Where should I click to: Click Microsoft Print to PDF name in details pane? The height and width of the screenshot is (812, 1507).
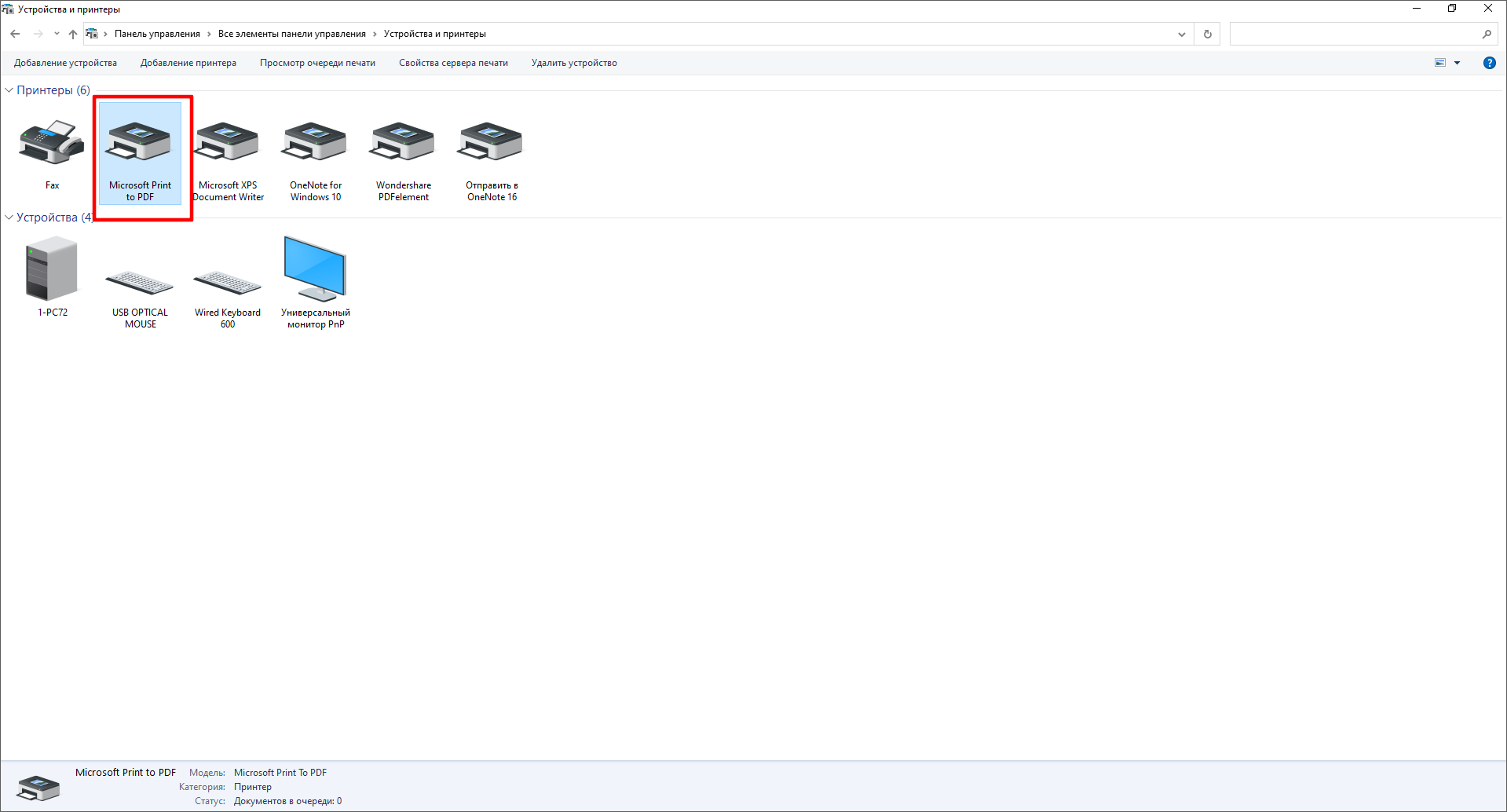pos(126,773)
